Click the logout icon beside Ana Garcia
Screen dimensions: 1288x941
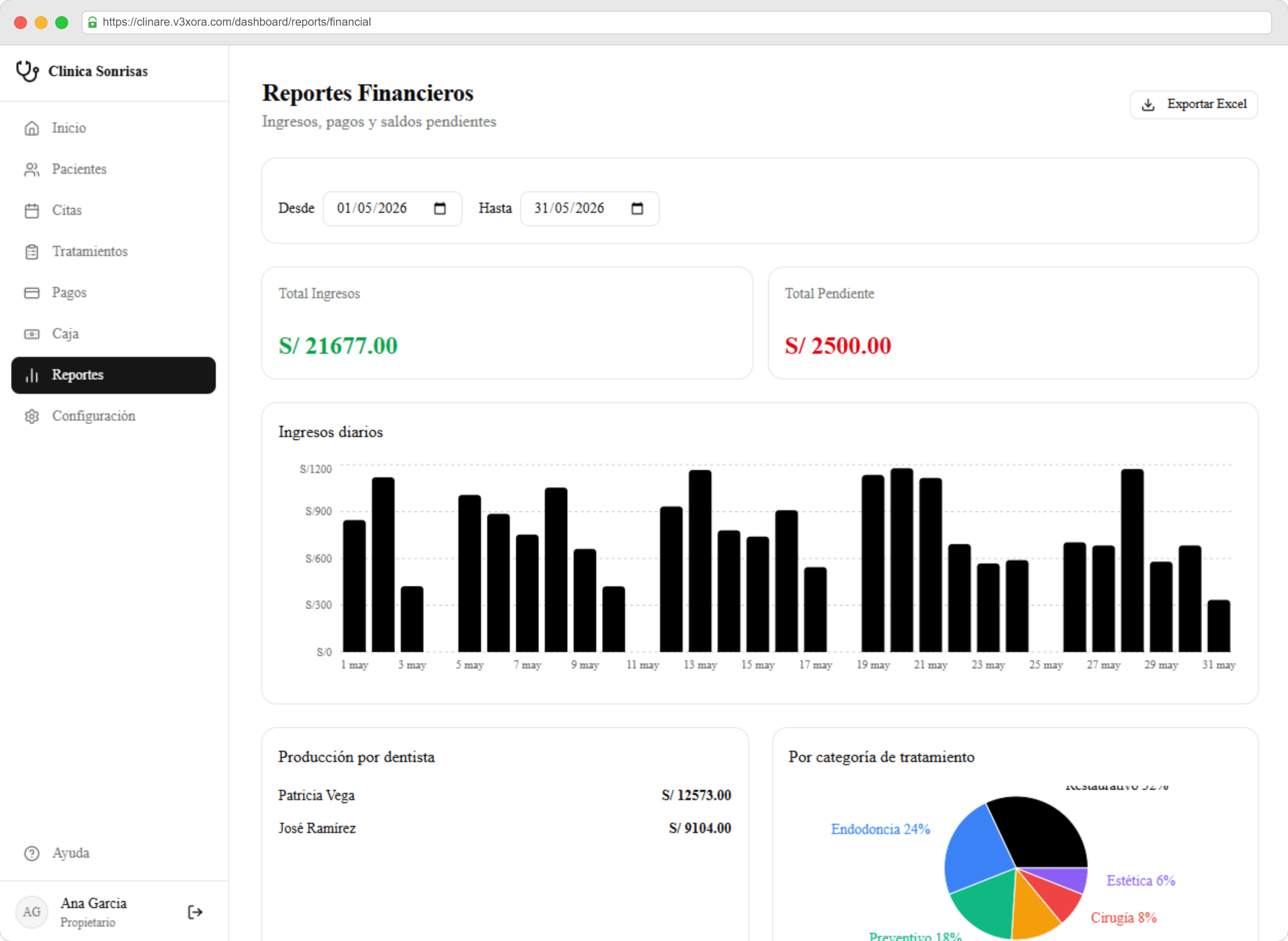click(x=195, y=912)
